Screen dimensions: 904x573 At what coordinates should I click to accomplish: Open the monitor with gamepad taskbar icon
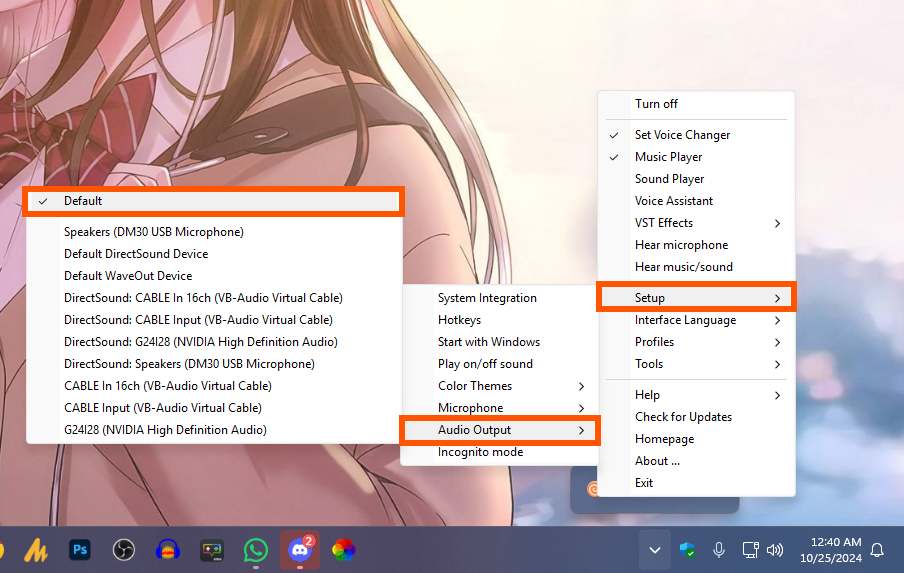(x=212, y=550)
